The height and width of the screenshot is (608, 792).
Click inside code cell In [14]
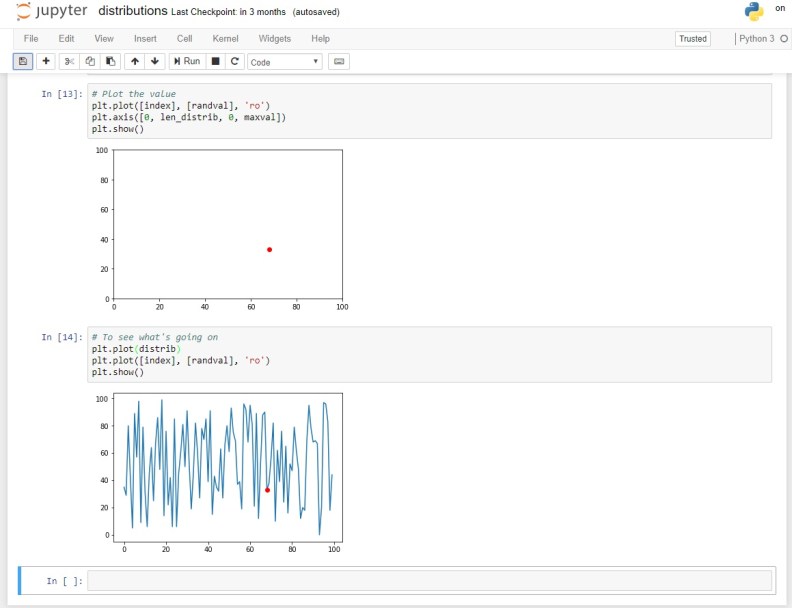point(429,354)
